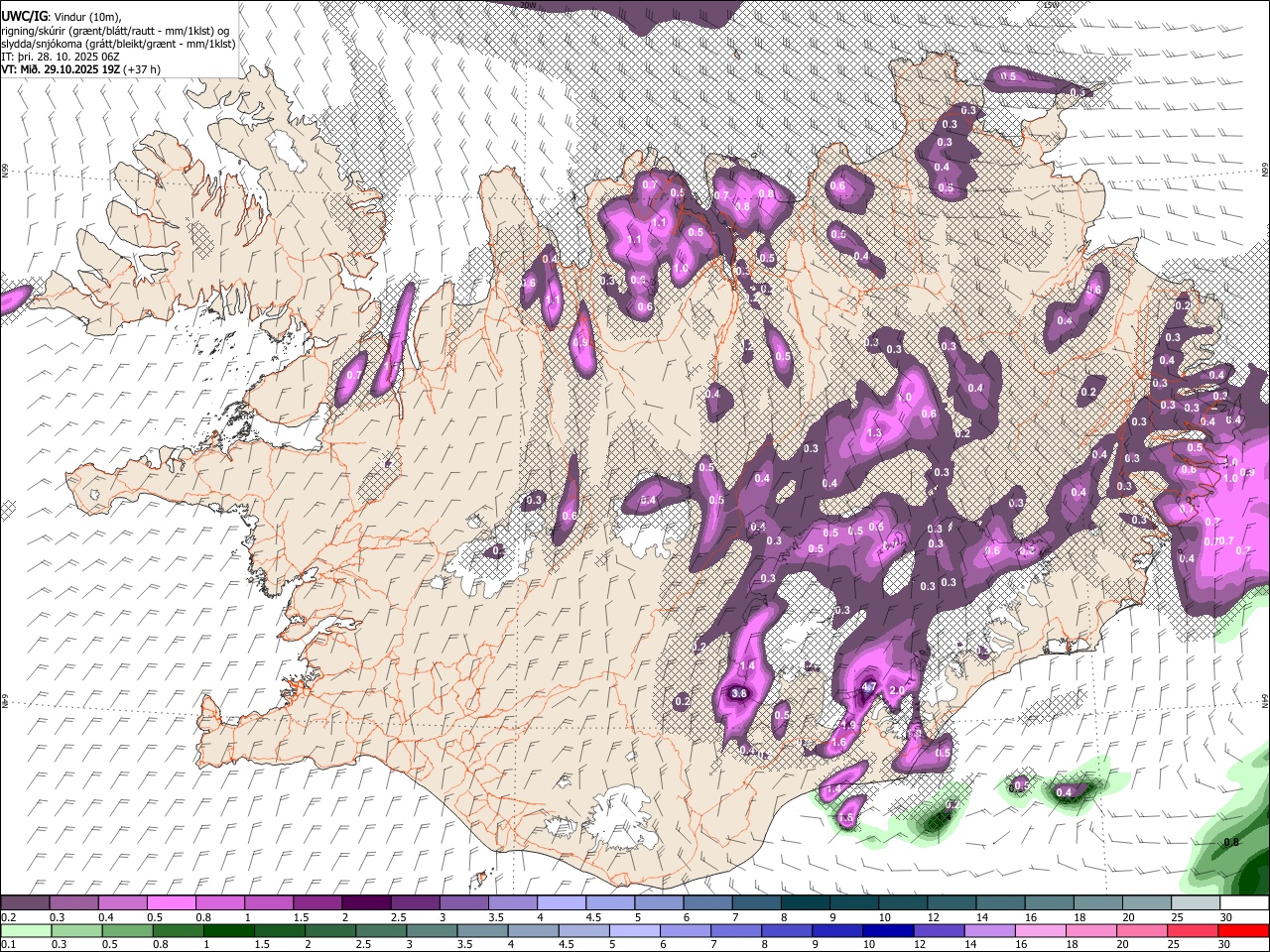Click the pale green 0.1 swatch in lower legend row
This screenshot has width=1270, height=952.
[x=26, y=930]
